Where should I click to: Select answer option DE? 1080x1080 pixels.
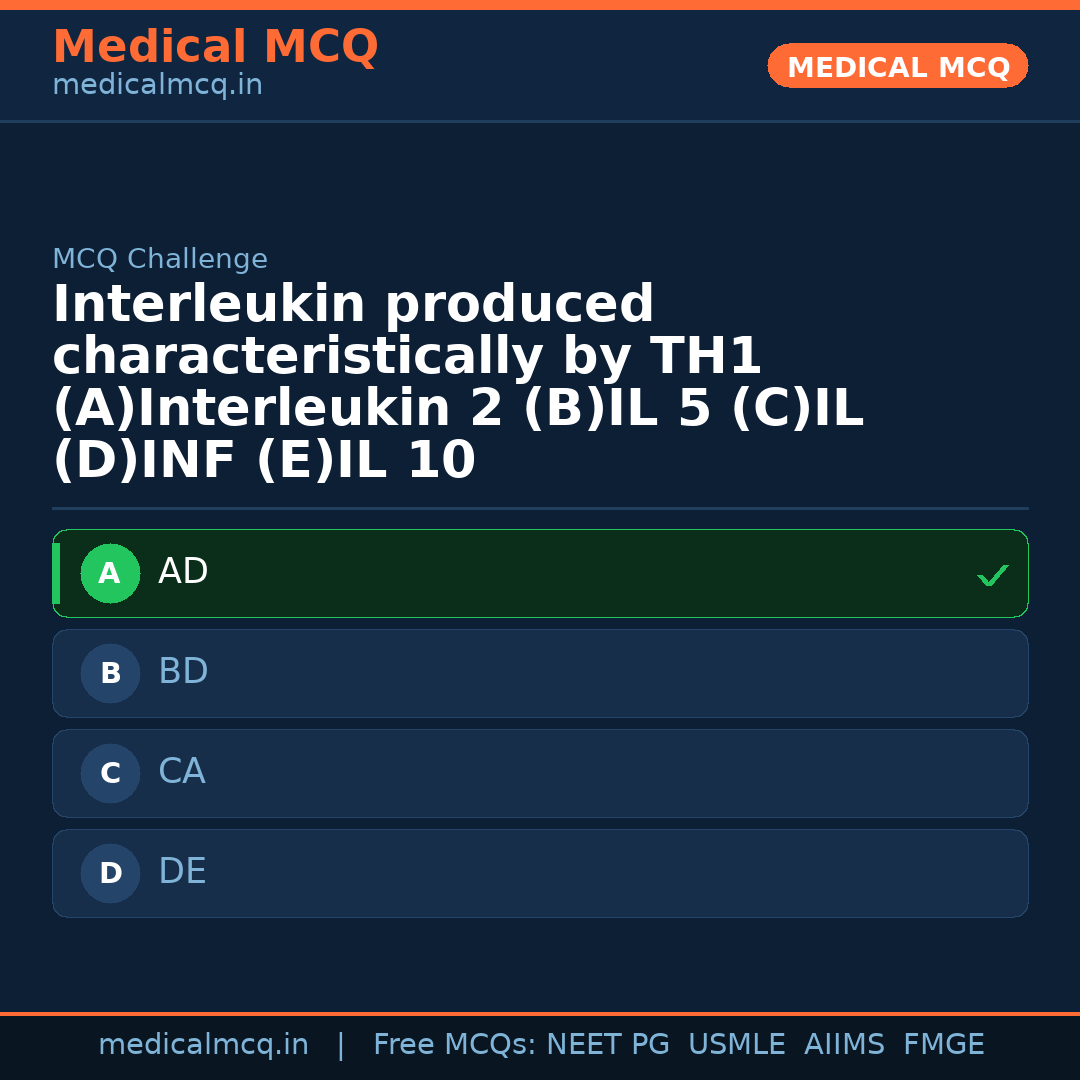pyautogui.click(x=540, y=873)
